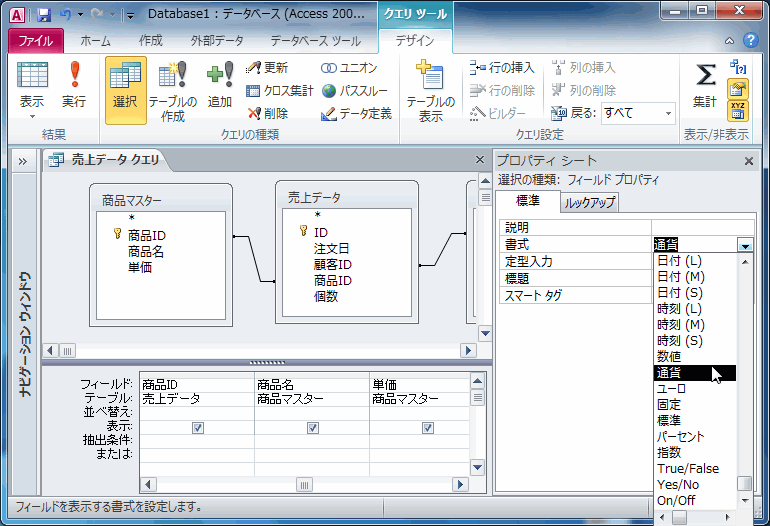Click the format list vertical scrollbar thumb
The height and width of the screenshot is (526, 770).
[744, 484]
